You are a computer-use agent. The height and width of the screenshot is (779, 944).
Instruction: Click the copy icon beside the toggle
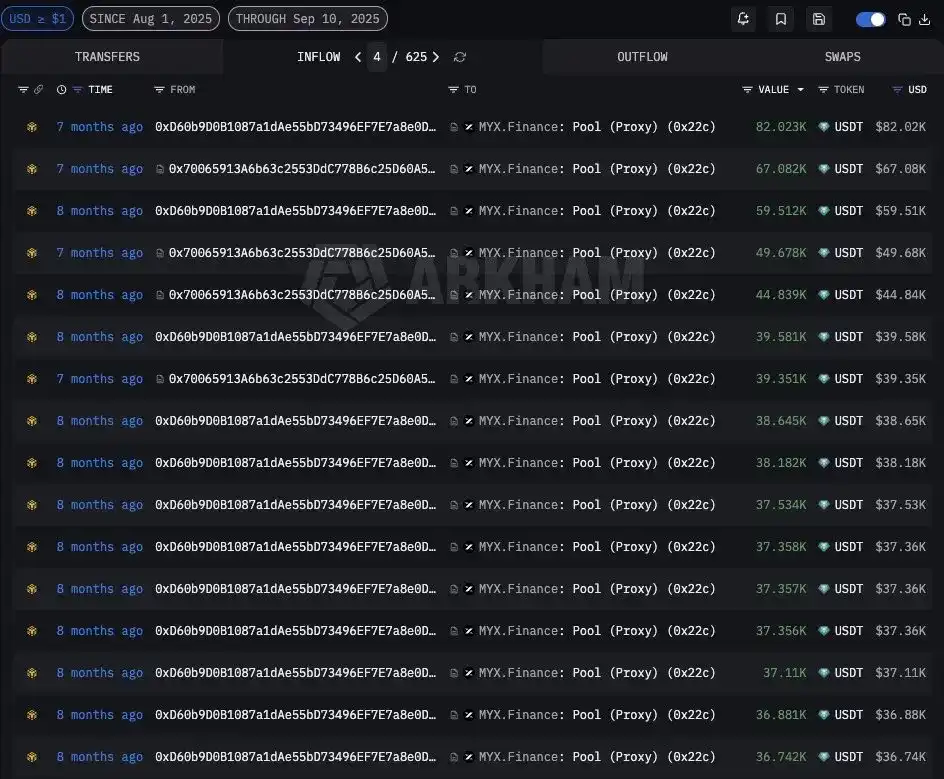[904, 19]
